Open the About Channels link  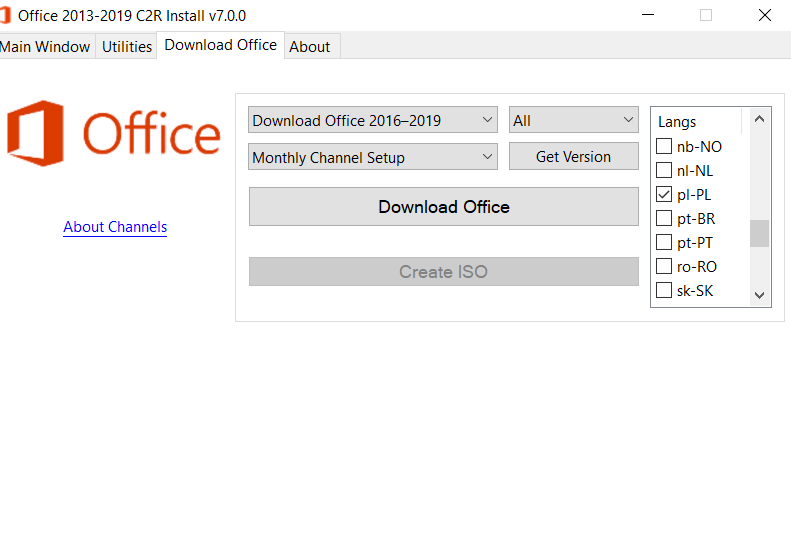tap(115, 227)
